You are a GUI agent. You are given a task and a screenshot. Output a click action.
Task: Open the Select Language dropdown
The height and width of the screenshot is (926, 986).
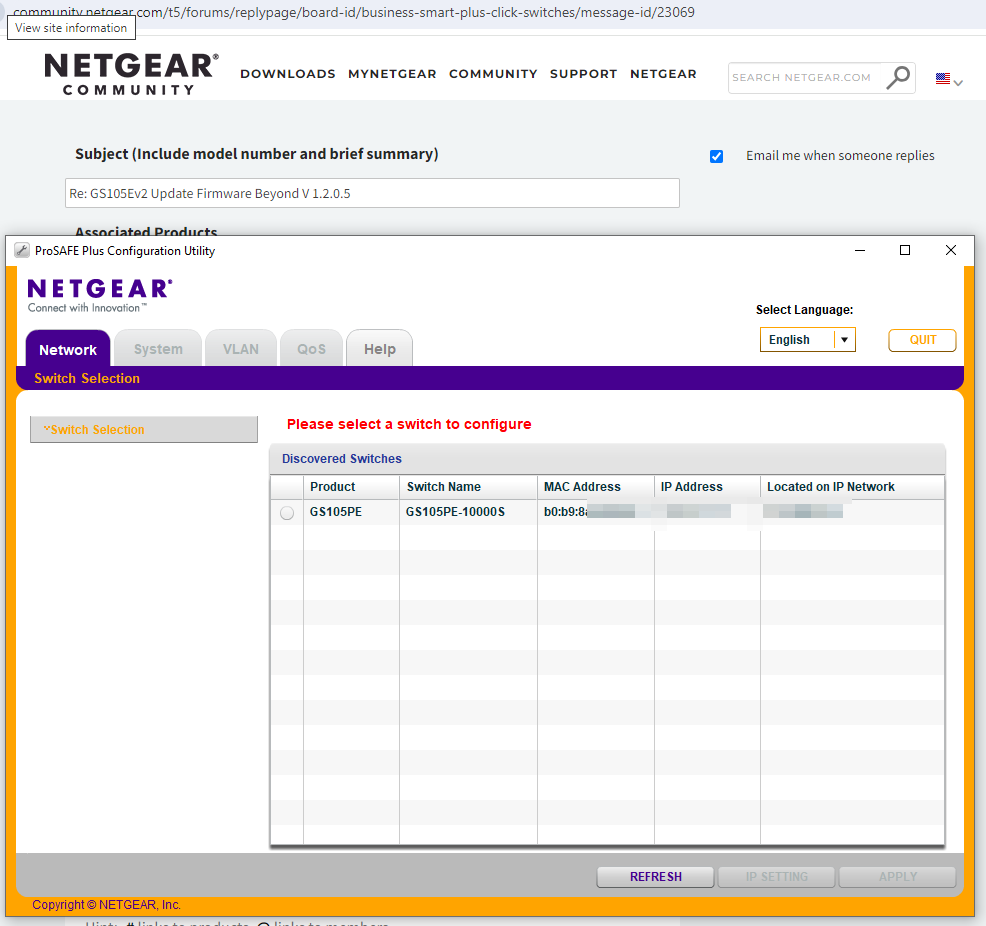807,340
